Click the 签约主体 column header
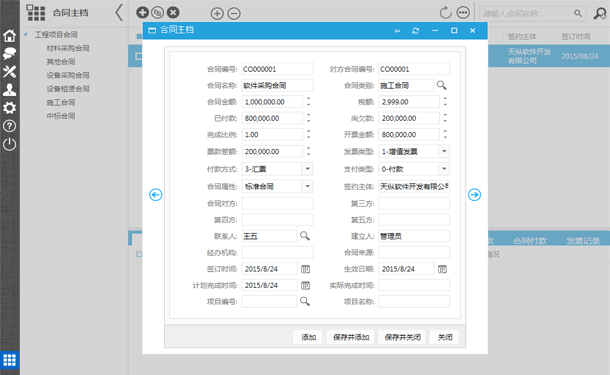 pos(522,37)
